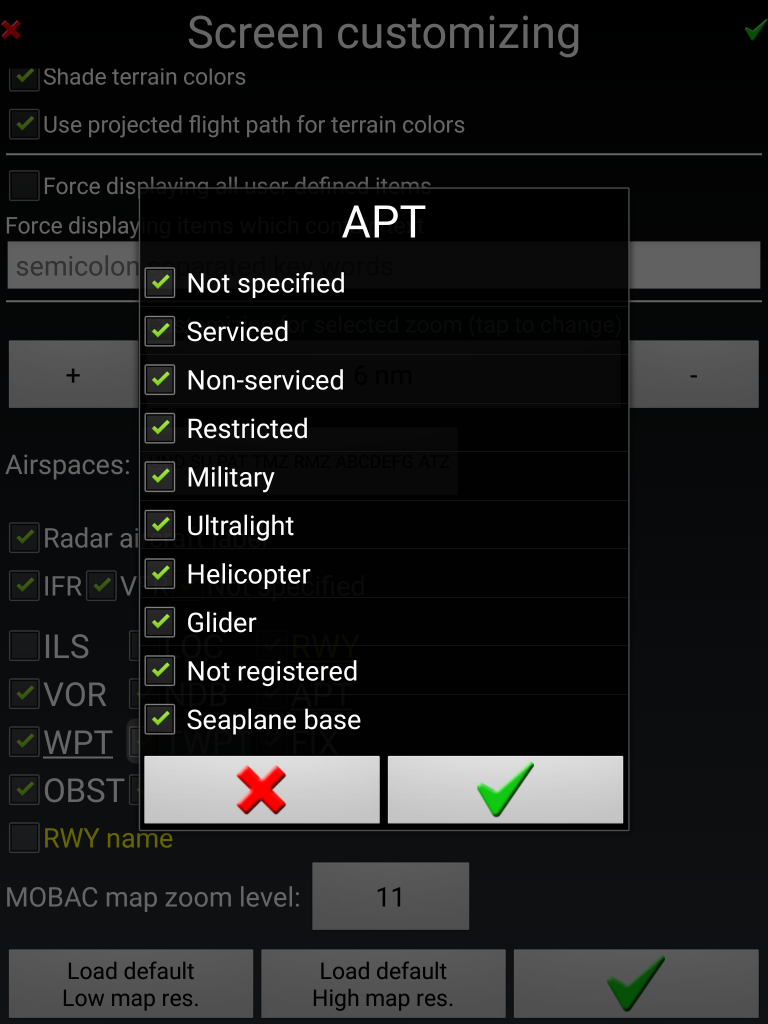This screenshot has height=1024, width=768.
Task: Tap the minus zoom button
Action: [x=694, y=374]
